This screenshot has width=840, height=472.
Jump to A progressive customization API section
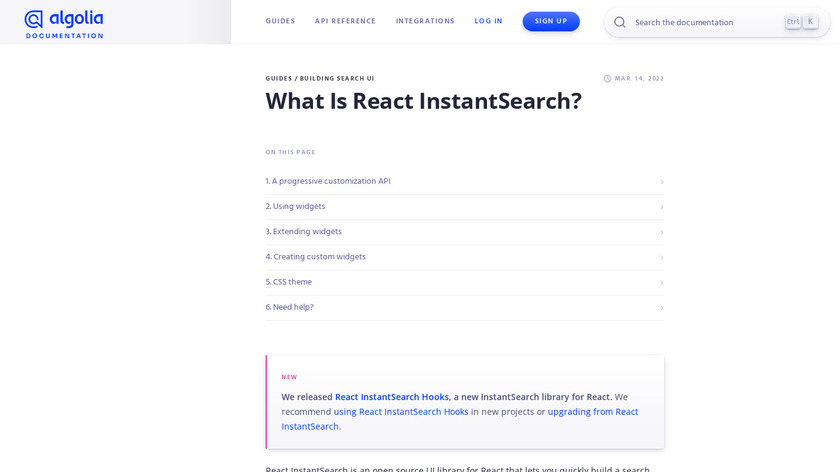[x=464, y=181]
